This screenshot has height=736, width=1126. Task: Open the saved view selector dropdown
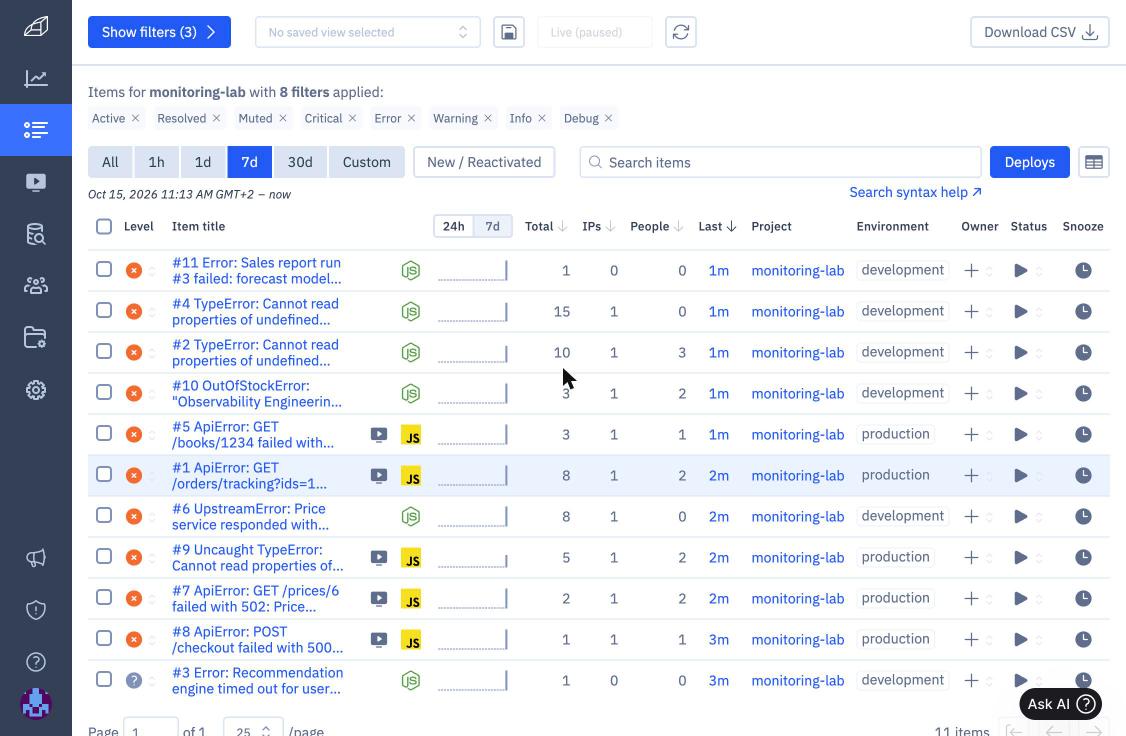click(368, 32)
